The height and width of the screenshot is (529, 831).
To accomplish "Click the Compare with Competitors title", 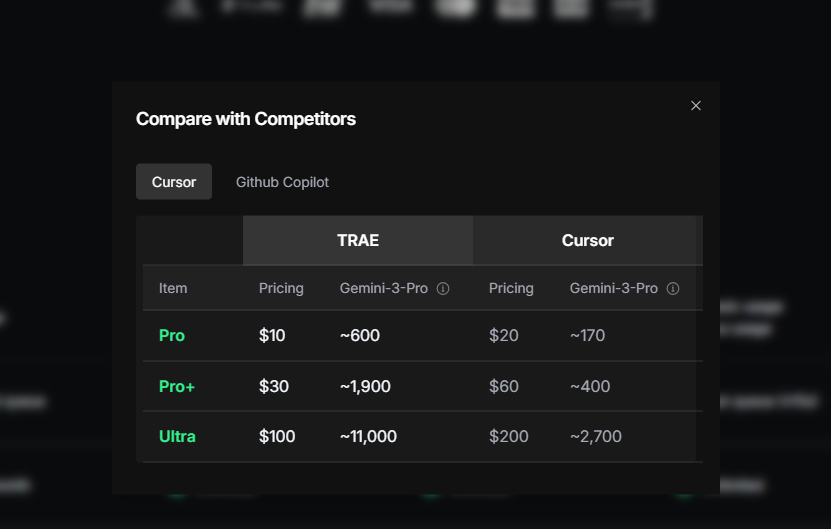I will tap(245, 119).
